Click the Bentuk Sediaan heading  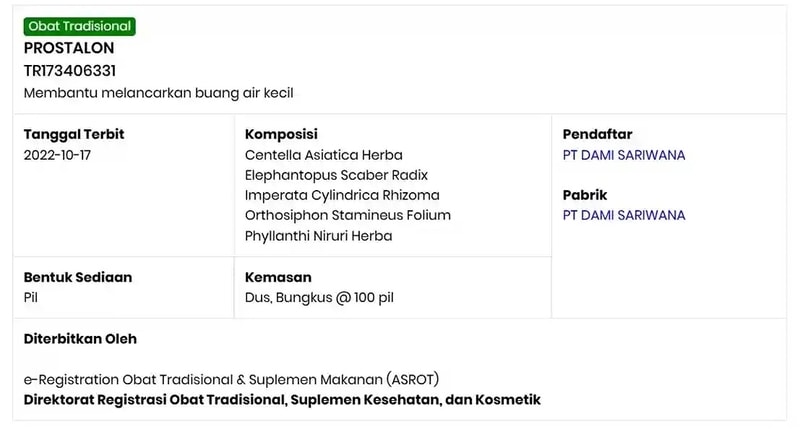[x=78, y=277]
